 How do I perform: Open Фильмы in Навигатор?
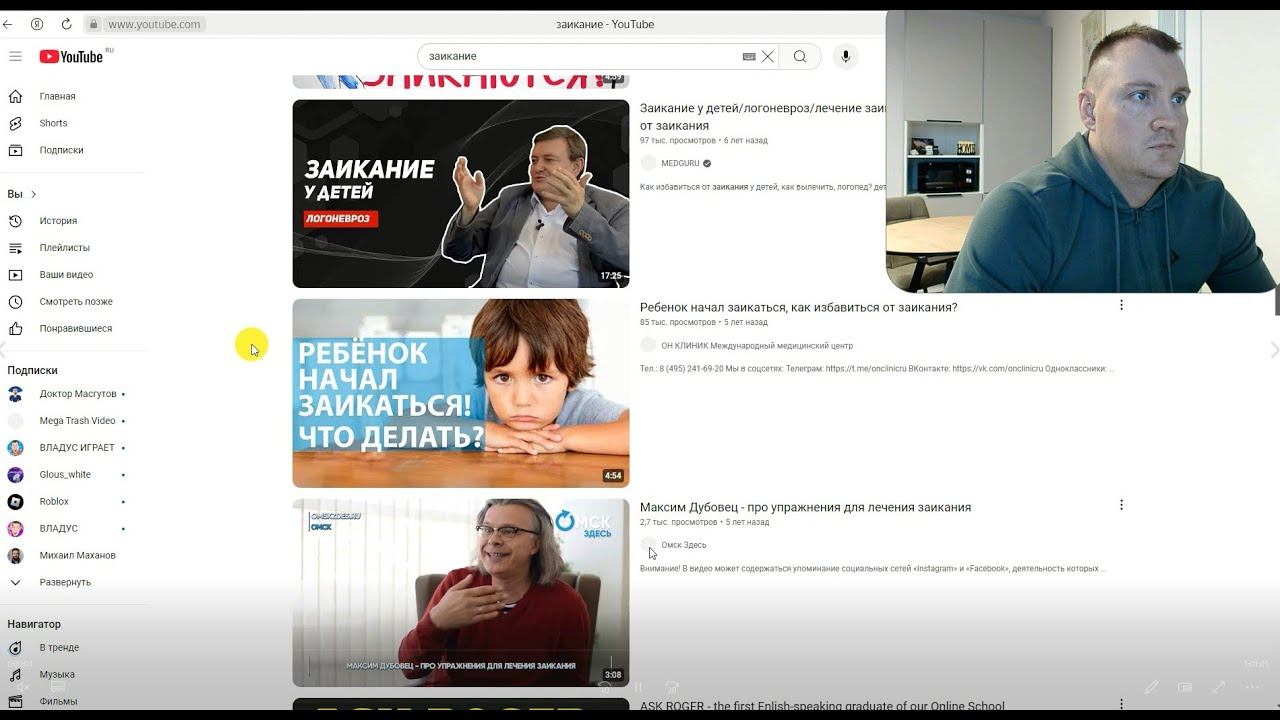58,701
